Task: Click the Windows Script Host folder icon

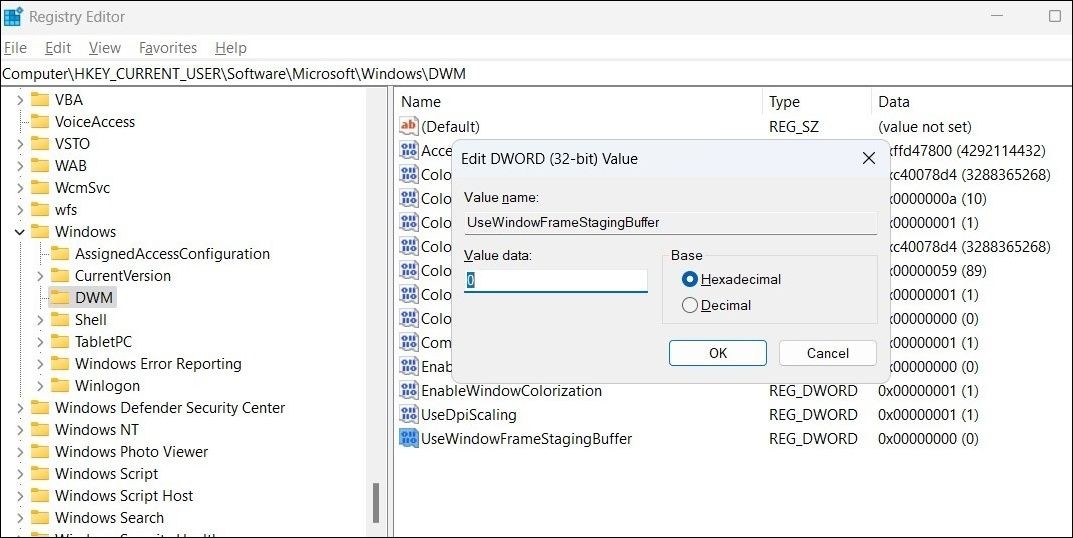Action: click(x=40, y=496)
